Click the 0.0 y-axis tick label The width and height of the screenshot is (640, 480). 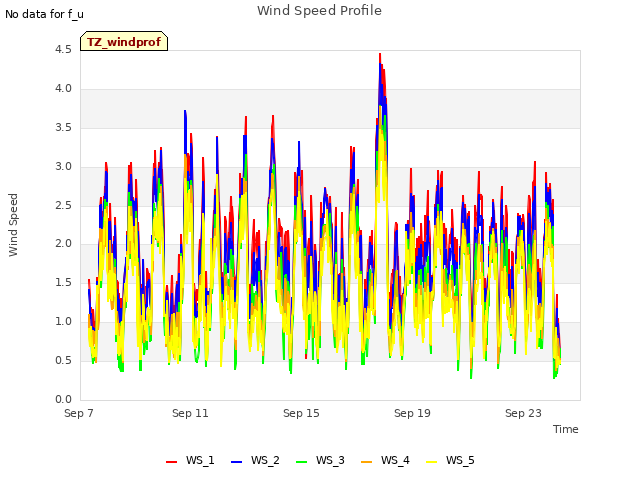63,399
